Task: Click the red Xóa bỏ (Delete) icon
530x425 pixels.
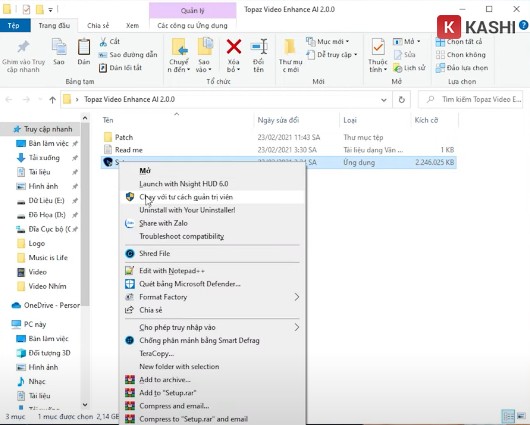Action: 234,47
